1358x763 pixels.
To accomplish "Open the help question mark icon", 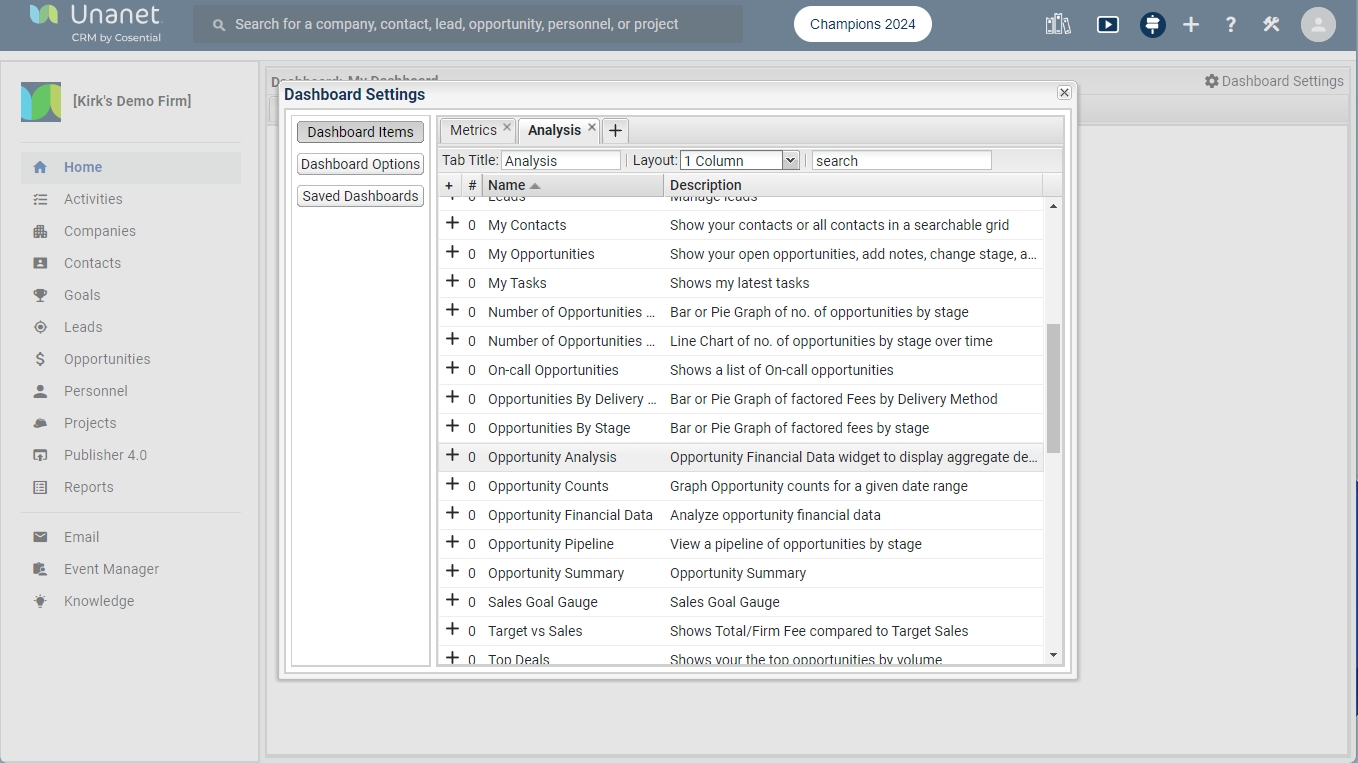I will tap(1230, 24).
